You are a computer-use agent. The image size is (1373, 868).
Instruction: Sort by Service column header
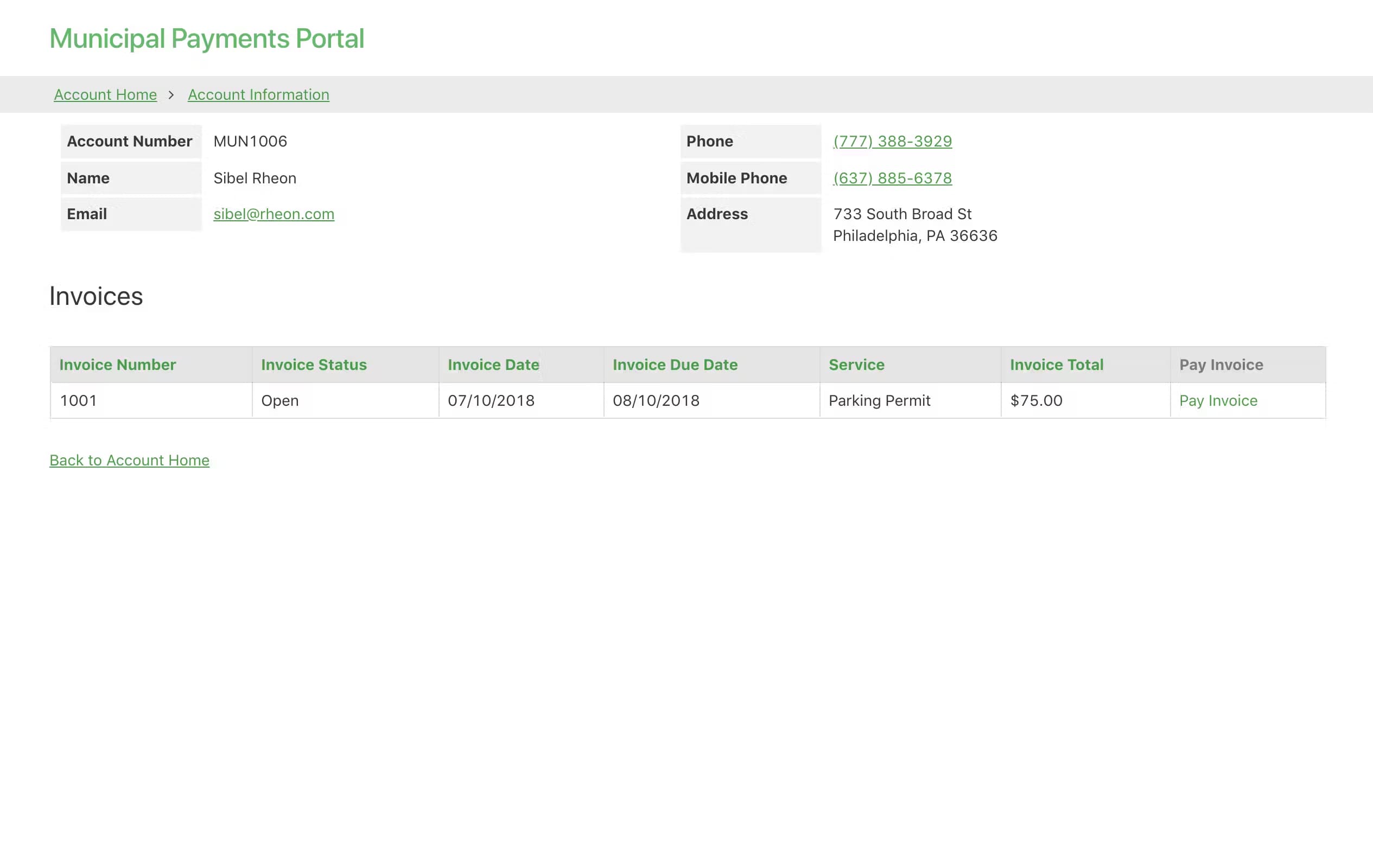point(856,365)
